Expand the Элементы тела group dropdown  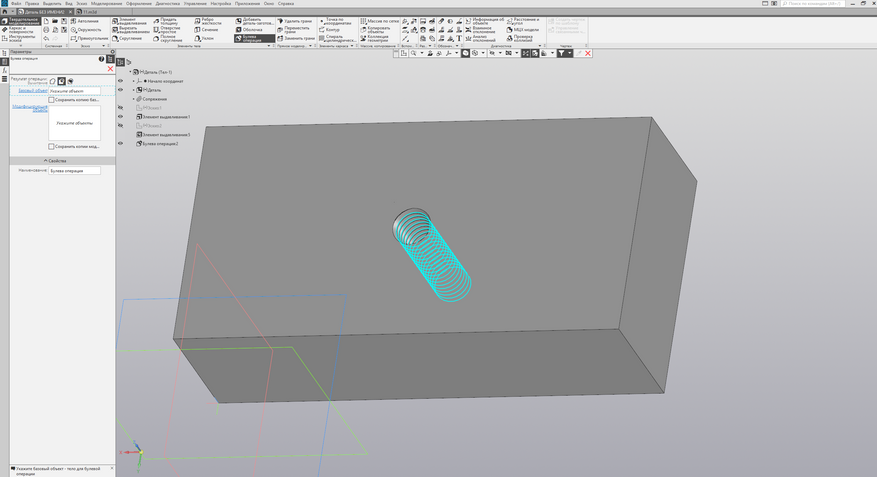tap(269, 46)
